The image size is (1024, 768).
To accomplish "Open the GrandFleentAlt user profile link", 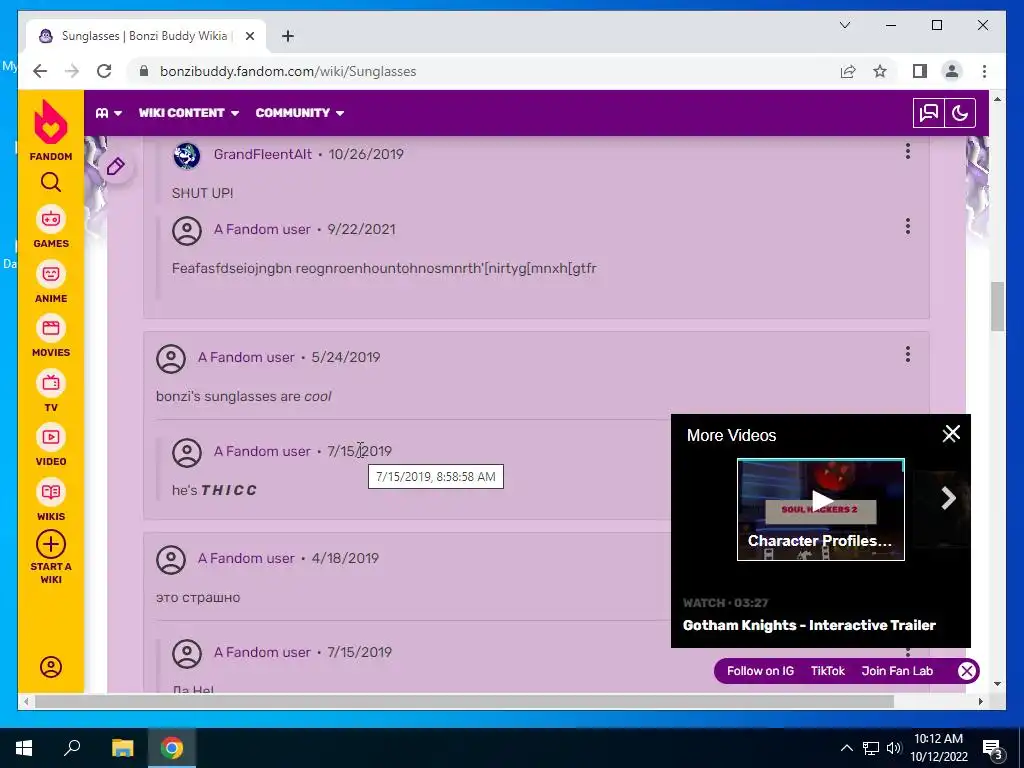I will (x=263, y=154).
